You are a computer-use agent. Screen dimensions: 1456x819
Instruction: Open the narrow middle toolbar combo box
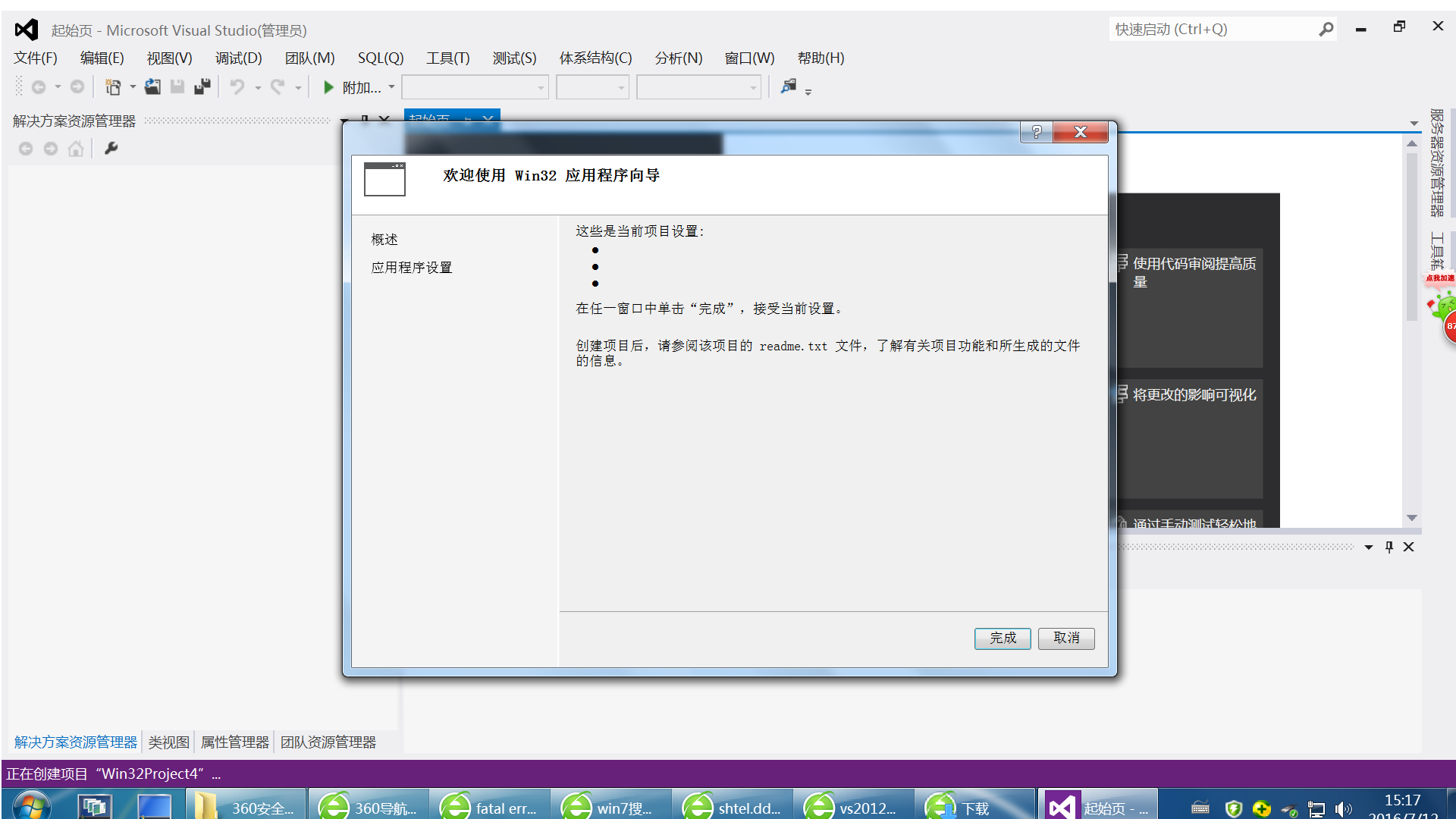coord(592,88)
